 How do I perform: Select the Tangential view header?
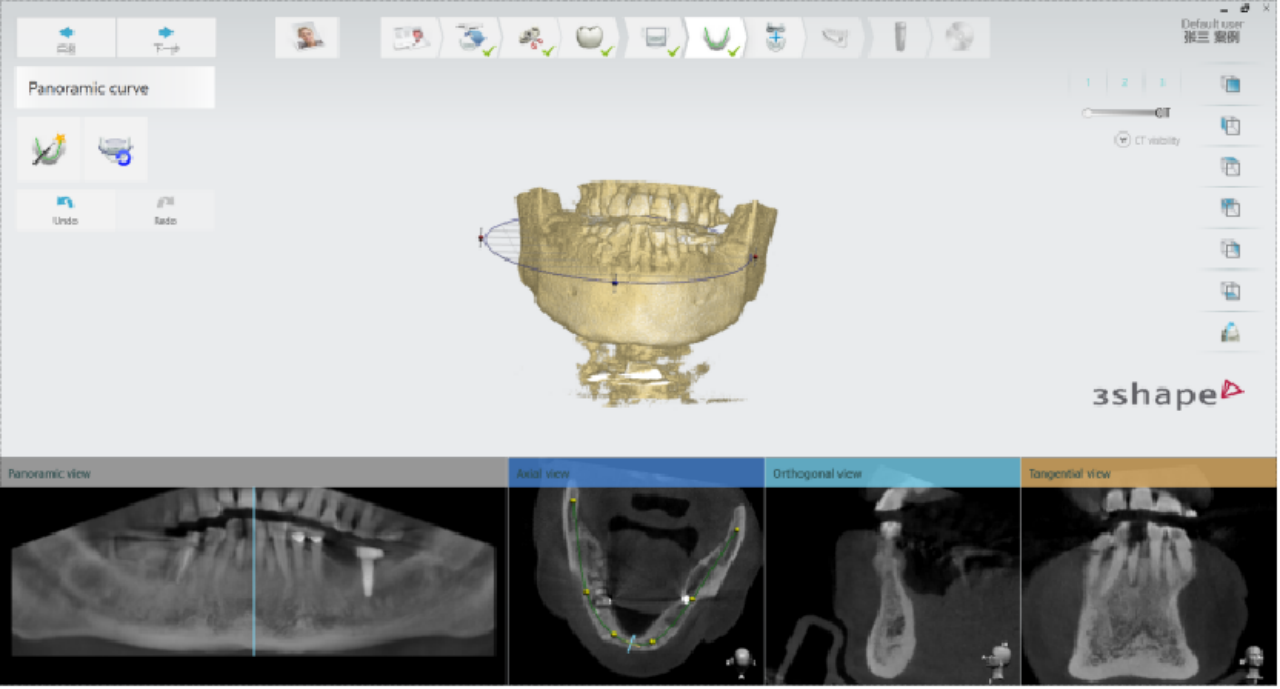[1149, 473]
